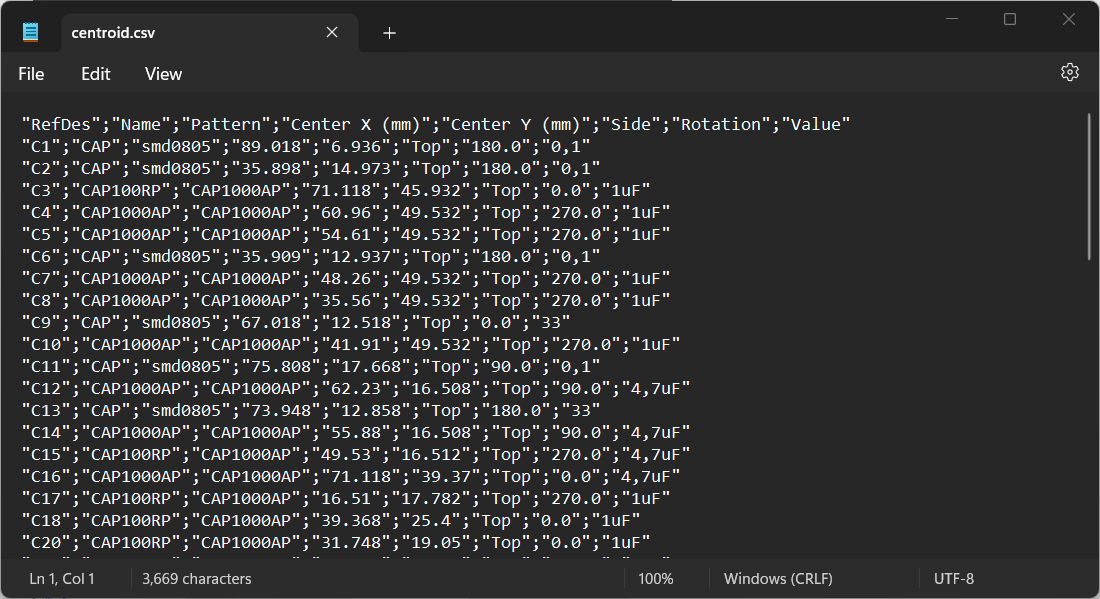The height and width of the screenshot is (599, 1100).
Task: Click the line starting with "C14"
Action: pyautogui.click(x=356, y=432)
